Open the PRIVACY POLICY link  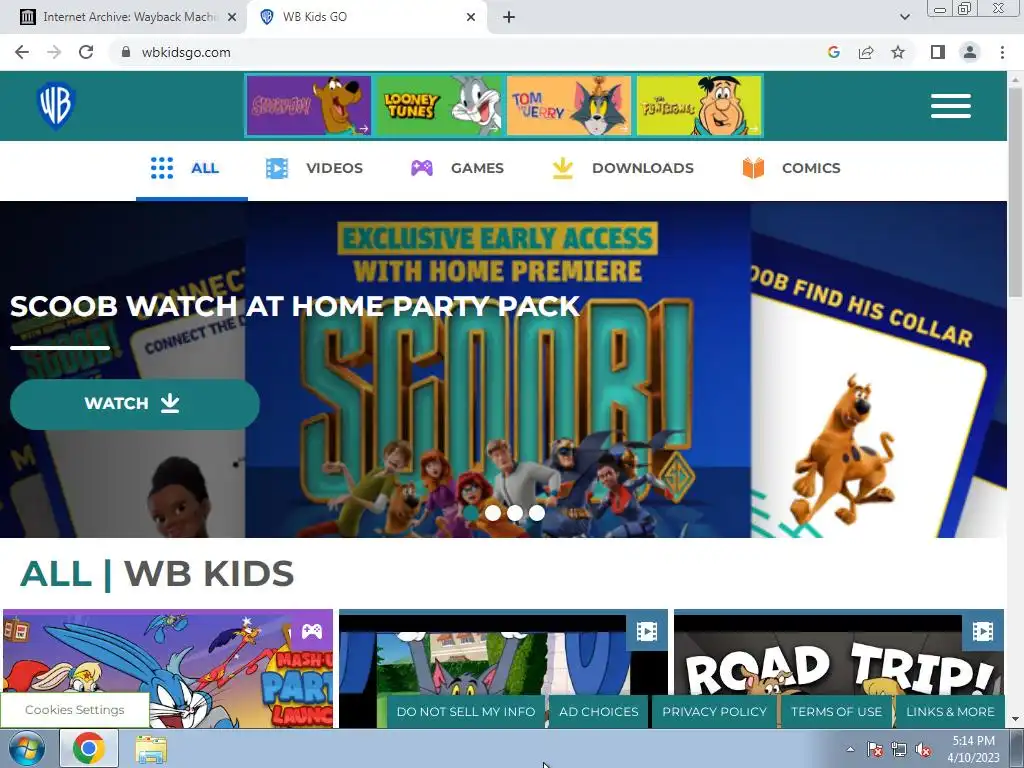click(714, 712)
